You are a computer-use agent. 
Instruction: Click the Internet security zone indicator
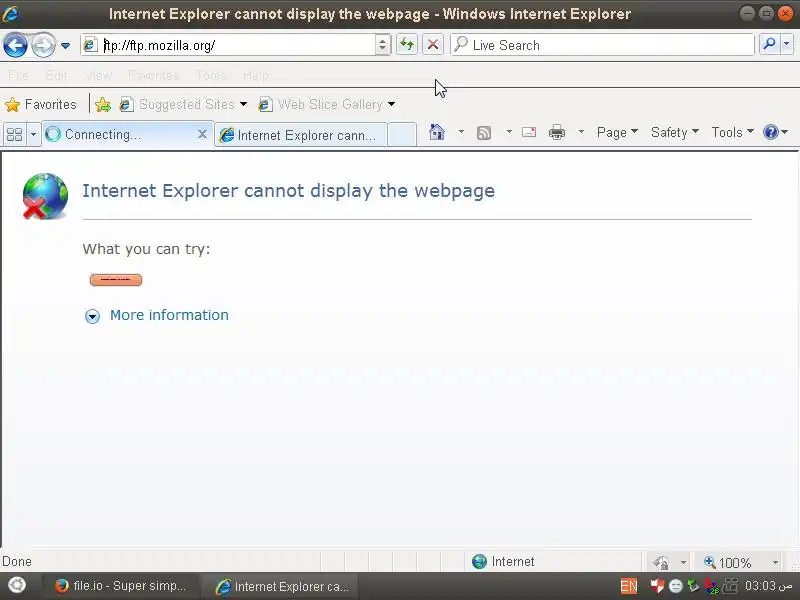click(x=503, y=562)
